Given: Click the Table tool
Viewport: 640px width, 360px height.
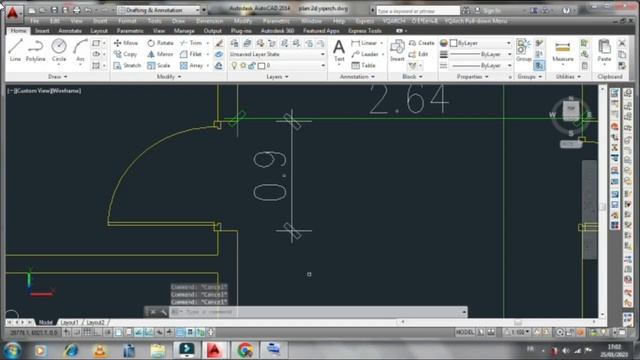Looking at the screenshot, I should tap(363, 65).
